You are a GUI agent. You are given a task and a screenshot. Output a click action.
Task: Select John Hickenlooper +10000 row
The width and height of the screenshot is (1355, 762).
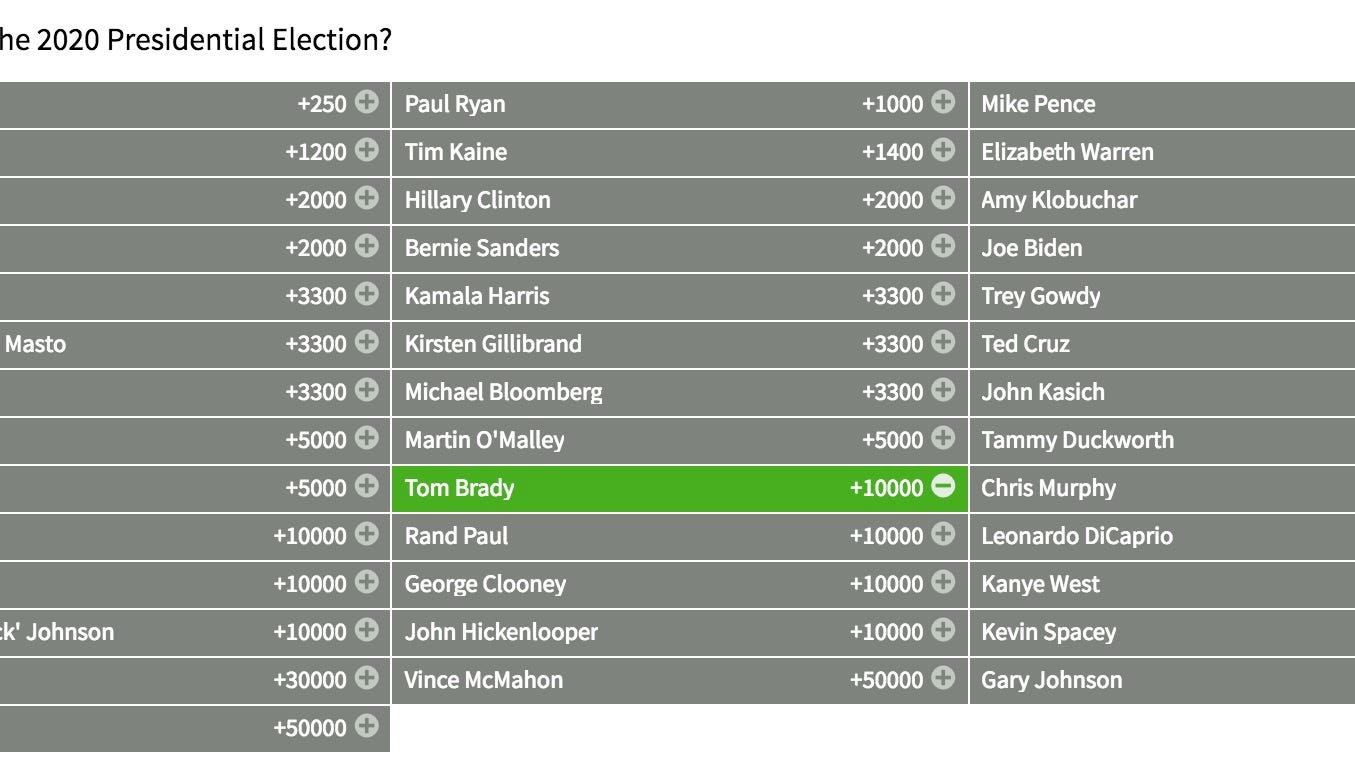(679, 632)
